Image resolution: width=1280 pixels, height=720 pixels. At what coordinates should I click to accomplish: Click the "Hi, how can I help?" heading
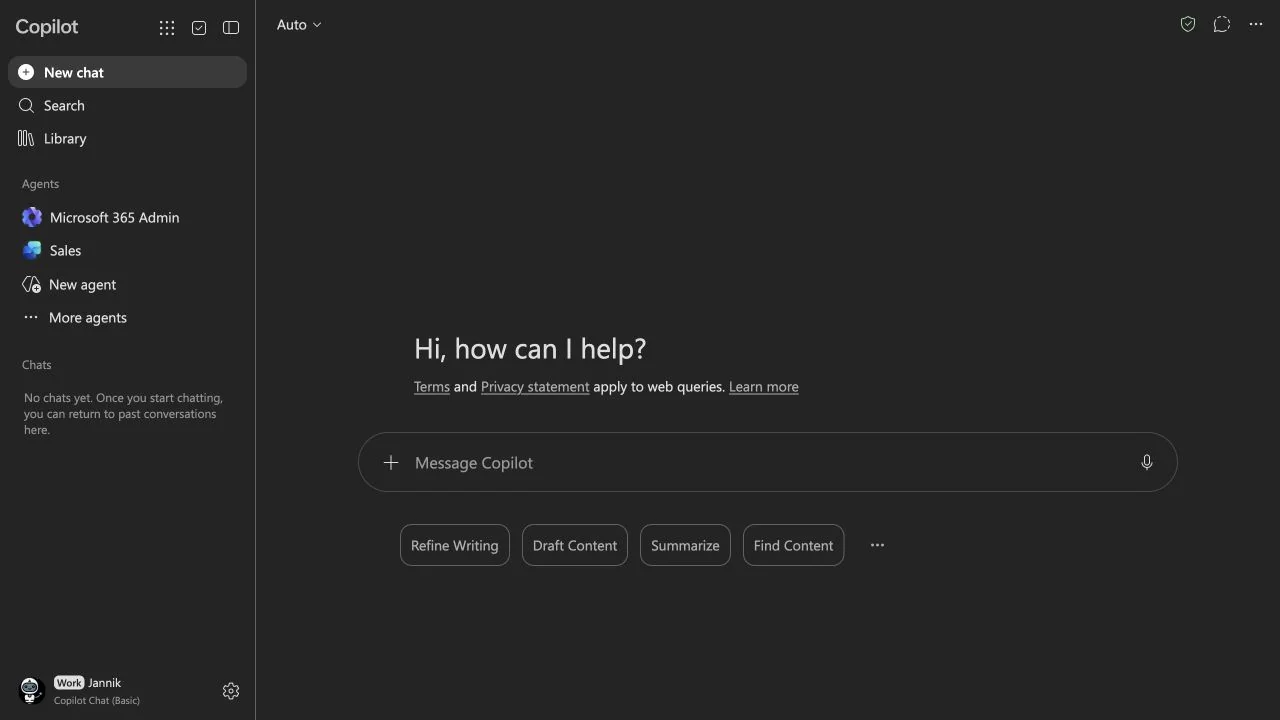530,349
